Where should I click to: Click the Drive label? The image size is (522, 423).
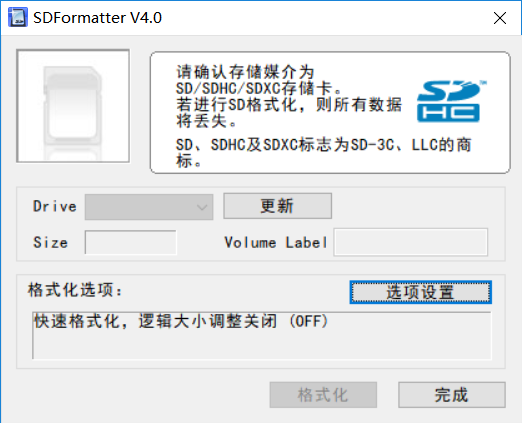click(x=55, y=206)
